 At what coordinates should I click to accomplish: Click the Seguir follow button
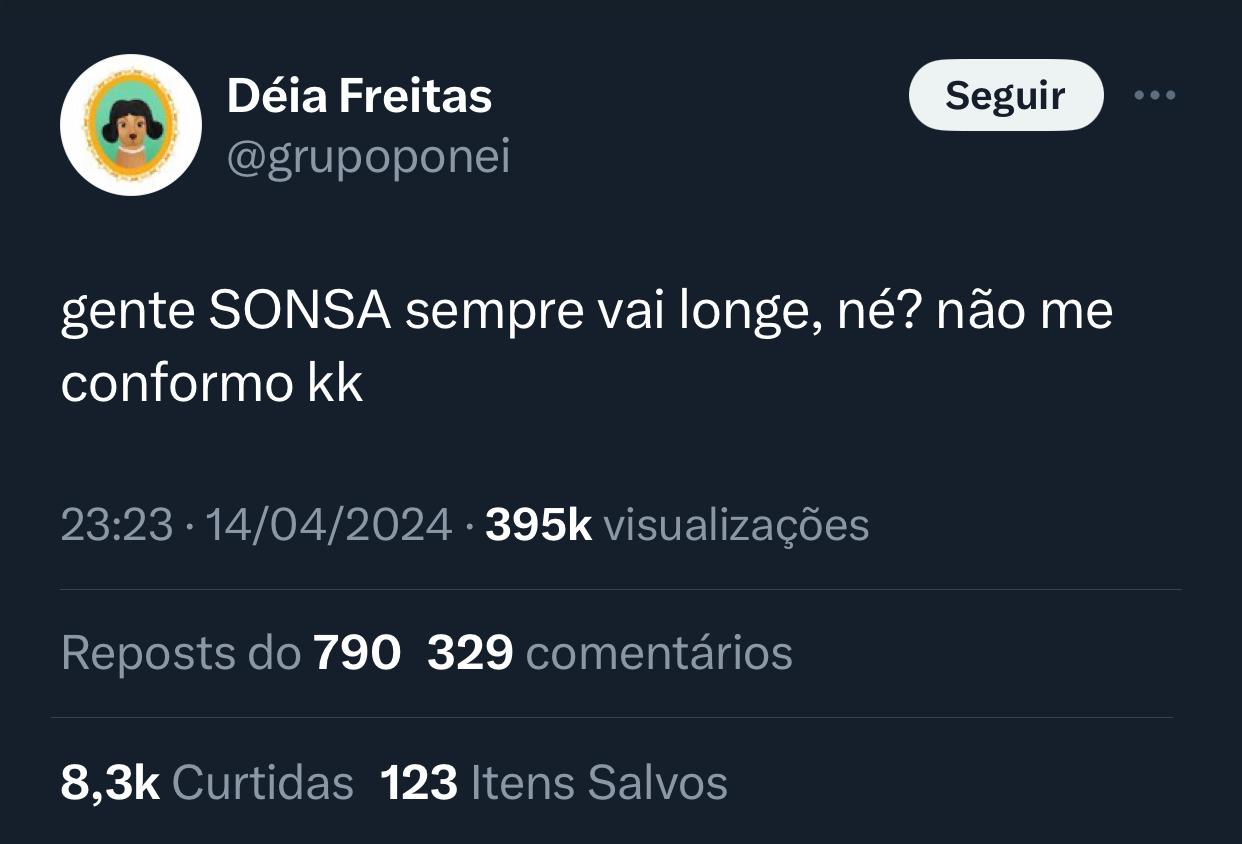pyautogui.click(x=1005, y=96)
